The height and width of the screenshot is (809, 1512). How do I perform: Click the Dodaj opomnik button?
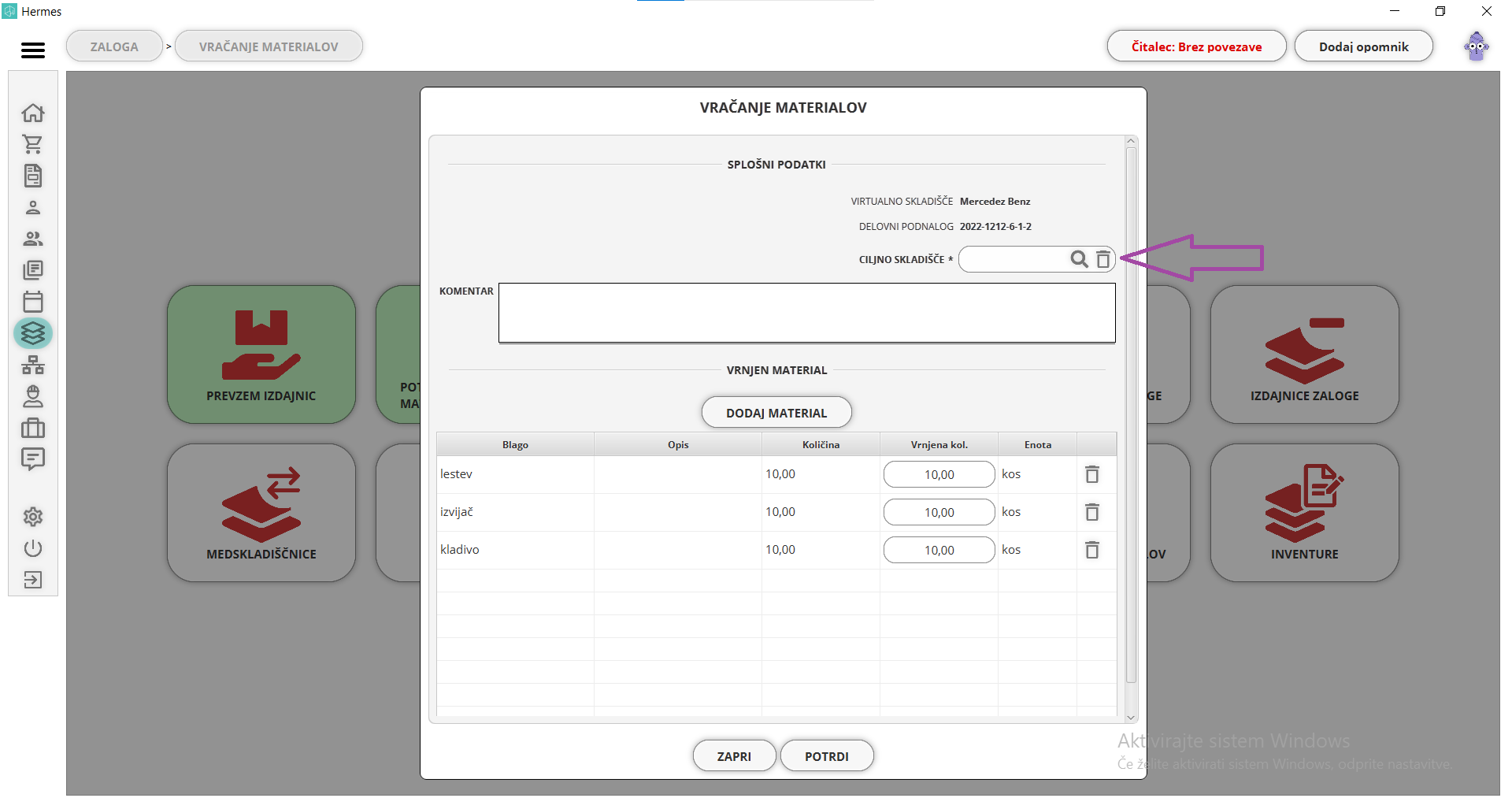[1363, 46]
